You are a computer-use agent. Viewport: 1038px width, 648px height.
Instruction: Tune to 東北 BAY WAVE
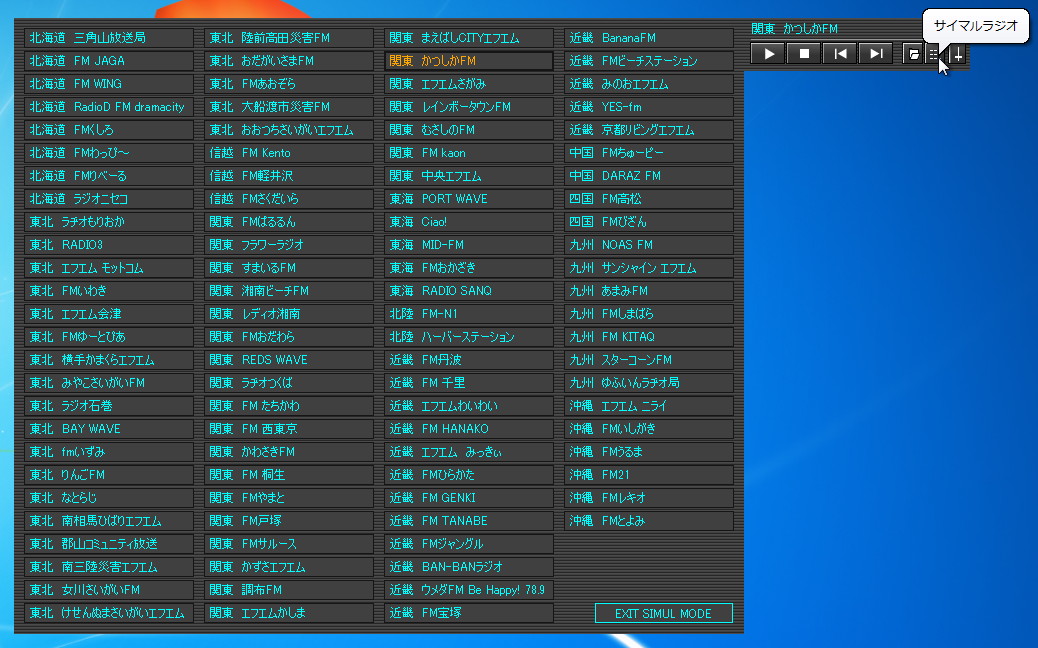click(x=109, y=429)
